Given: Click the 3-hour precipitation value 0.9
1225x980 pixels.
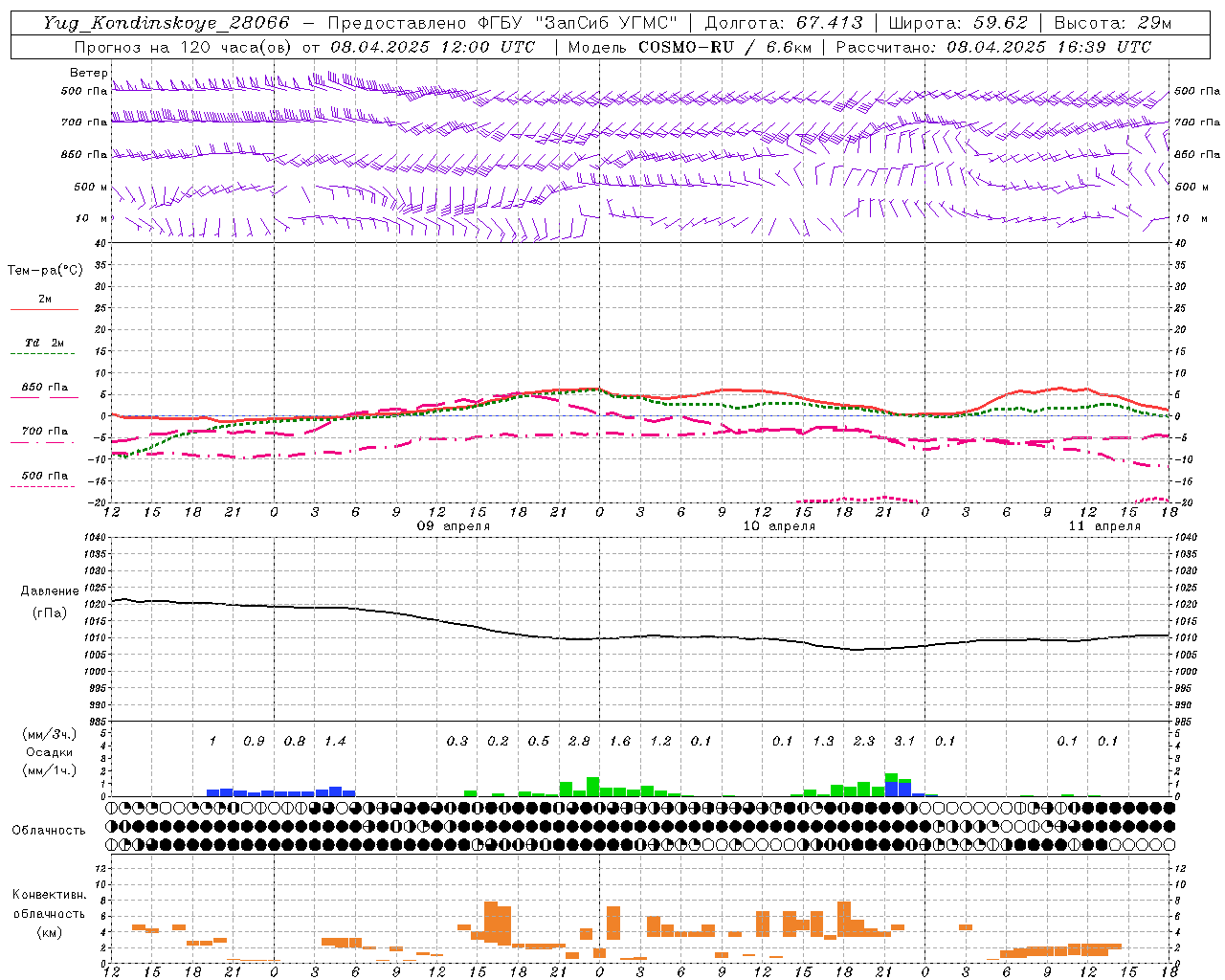Looking at the screenshot, I should pyautogui.click(x=254, y=742).
